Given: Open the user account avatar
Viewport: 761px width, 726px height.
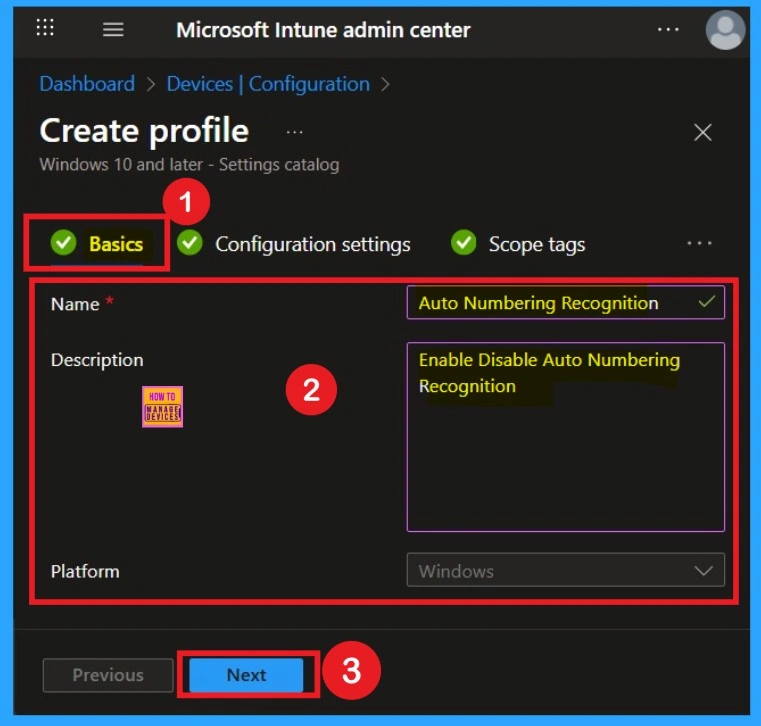Looking at the screenshot, I should pos(725,30).
